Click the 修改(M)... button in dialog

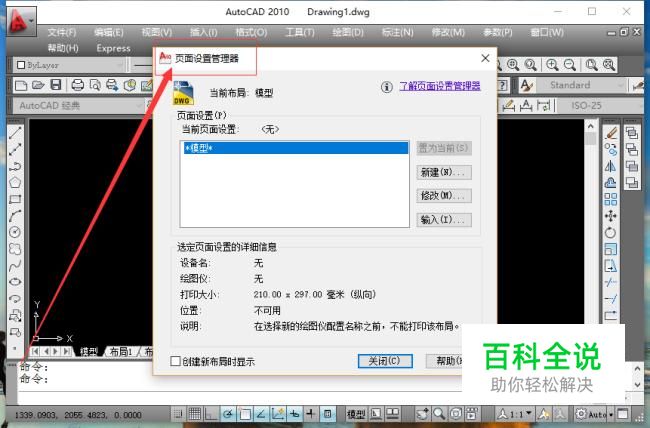[444, 195]
